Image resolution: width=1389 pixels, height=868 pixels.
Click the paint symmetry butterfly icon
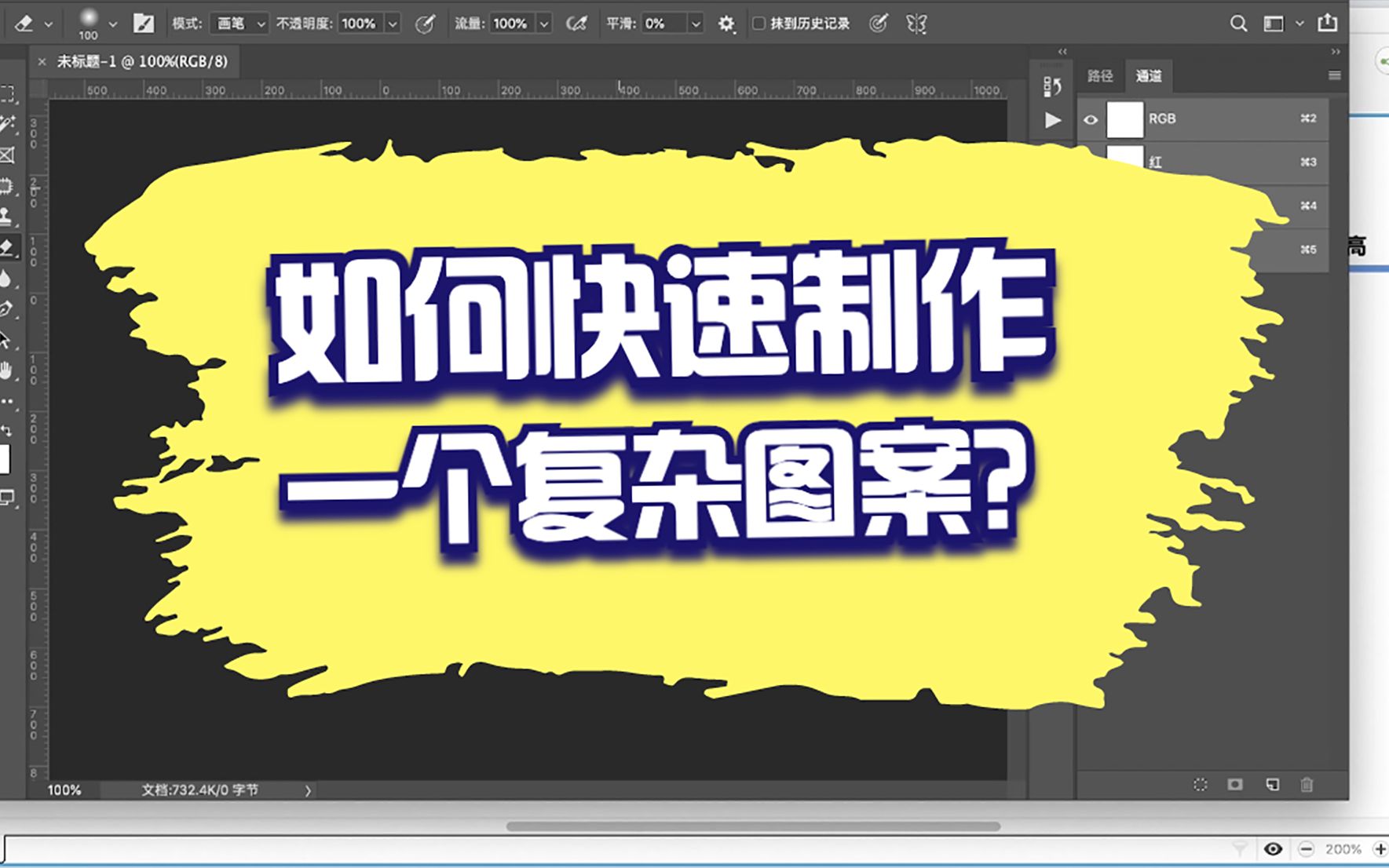tap(916, 24)
